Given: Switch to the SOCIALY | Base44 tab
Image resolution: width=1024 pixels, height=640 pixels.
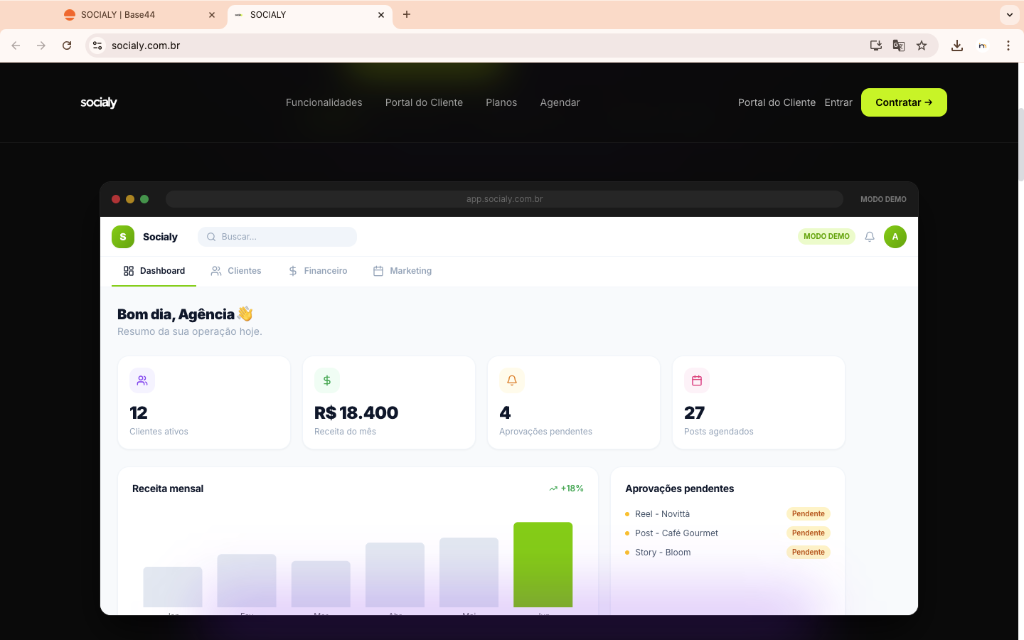Looking at the screenshot, I should [x=140, y=15].
